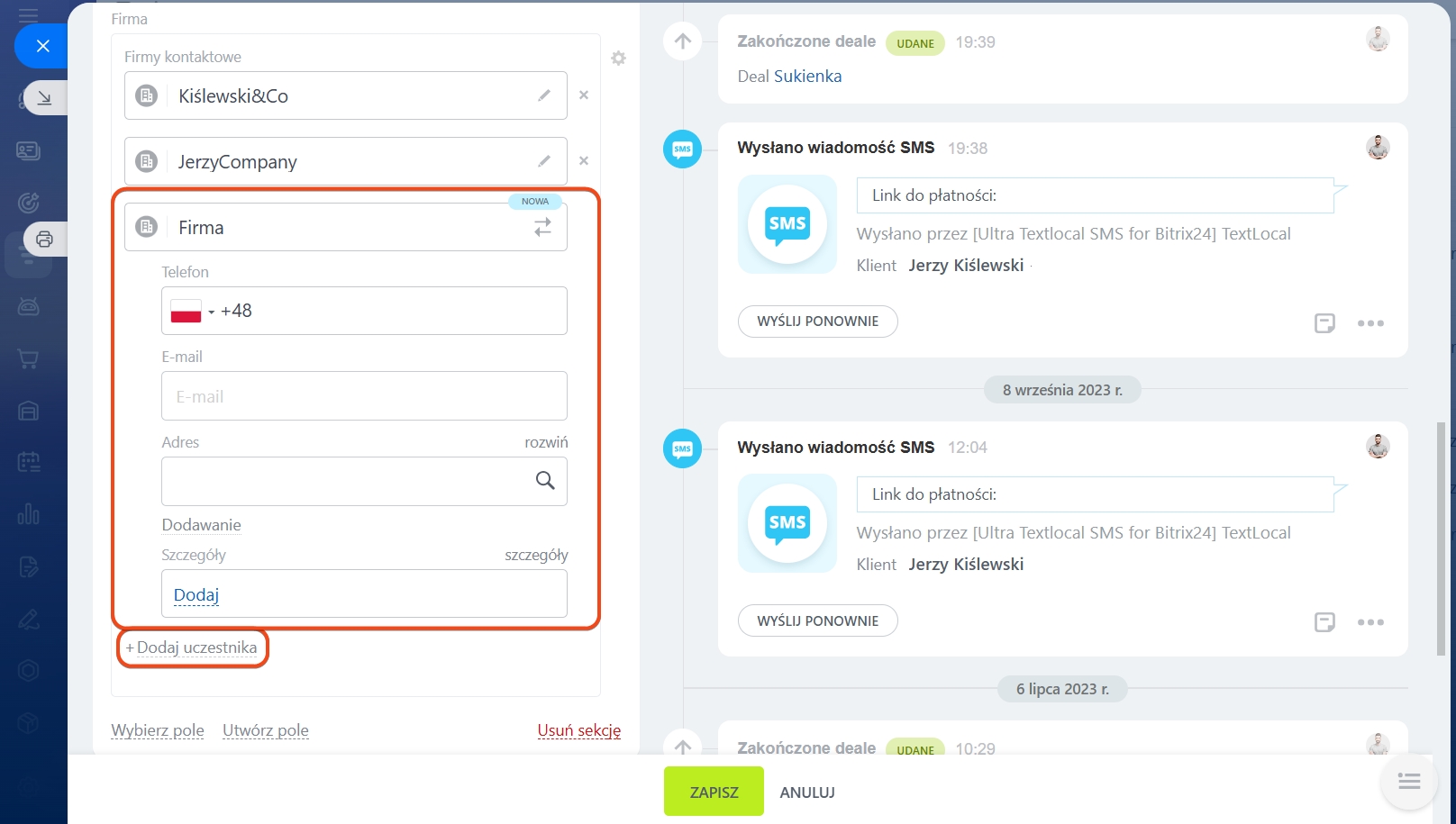Viewport: 1456px width, 824px height.
Task: Remove Kiślewski&Co company with X
Action: click(584, 95)
